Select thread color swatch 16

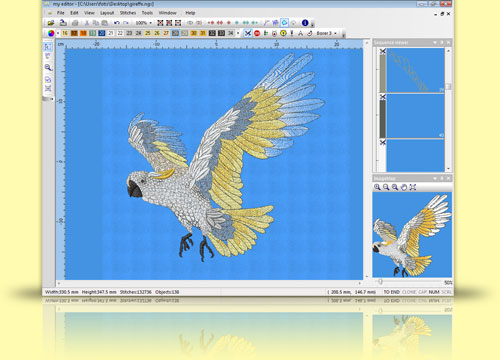(65, 33)
